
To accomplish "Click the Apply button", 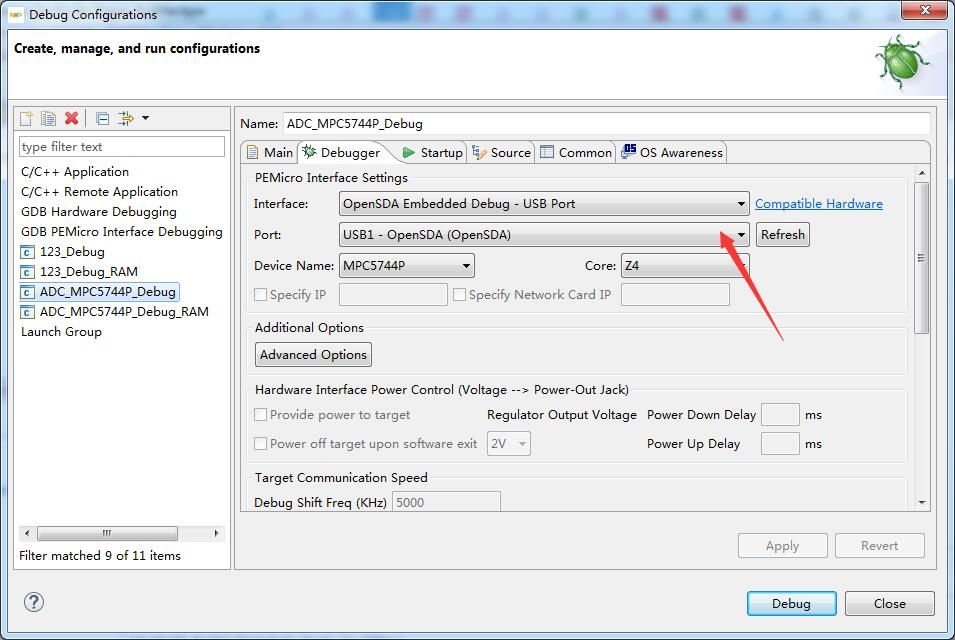I will coord(783,546).
